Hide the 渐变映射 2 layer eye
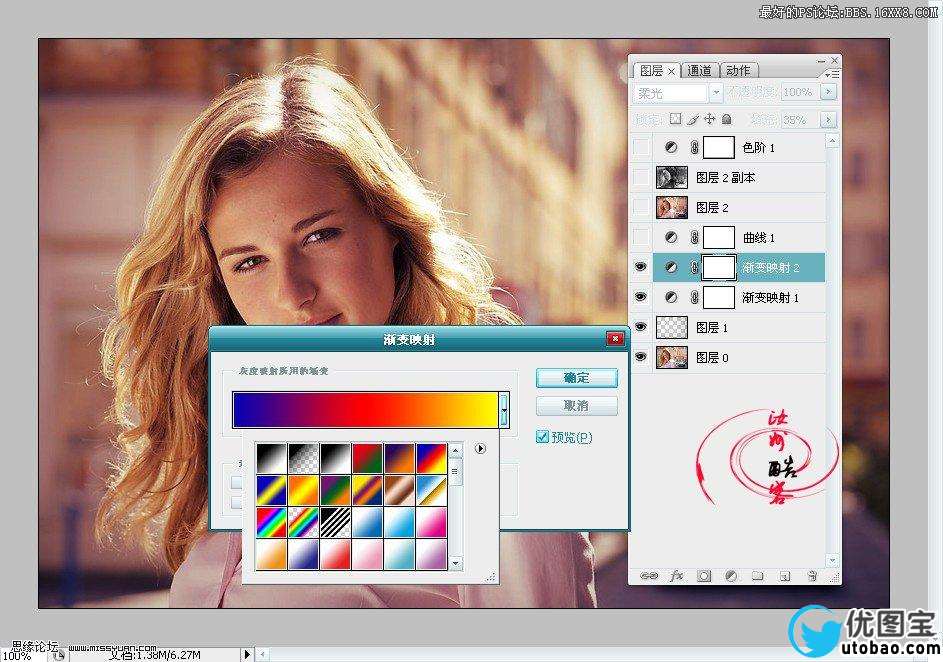The image size is (943, 662). tap(641, 267)
